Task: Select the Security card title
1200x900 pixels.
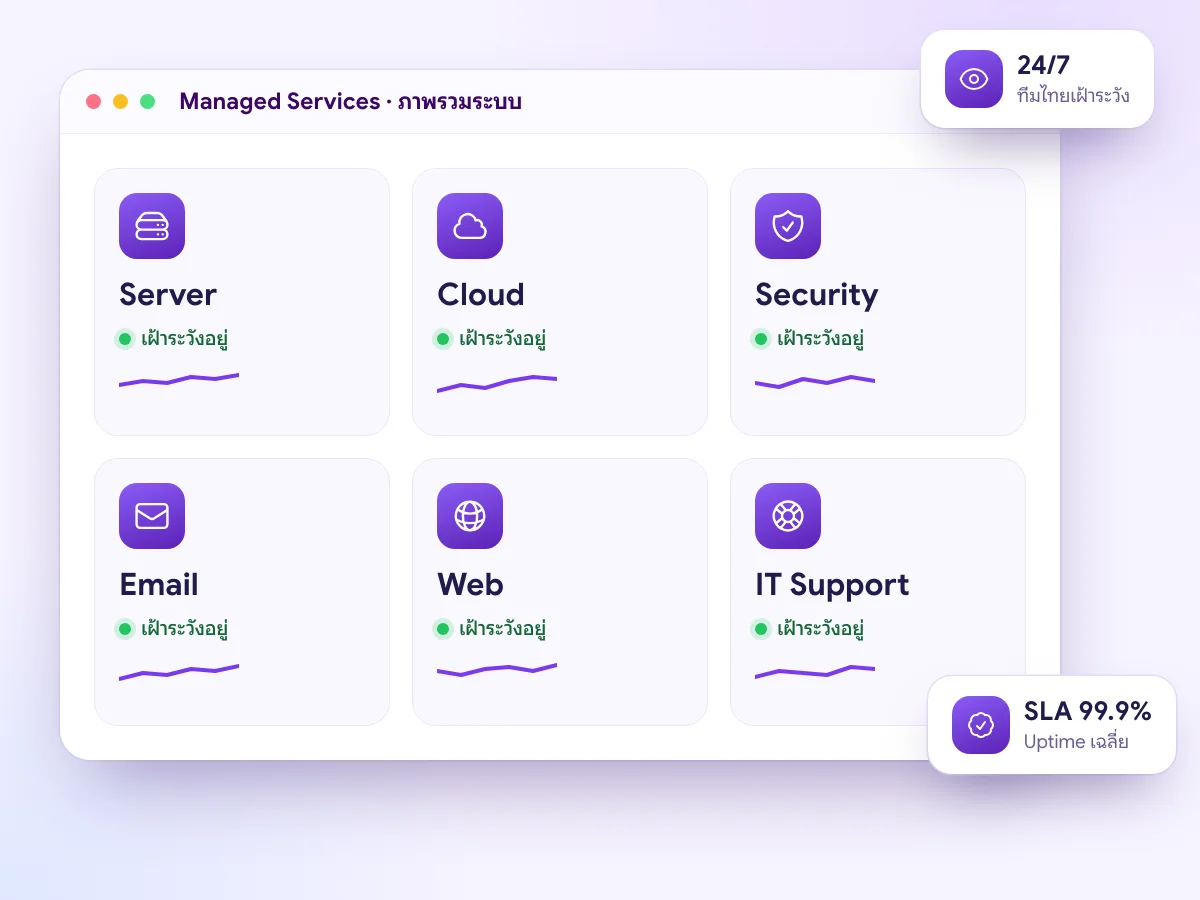Action: click(x=817, y=295)
